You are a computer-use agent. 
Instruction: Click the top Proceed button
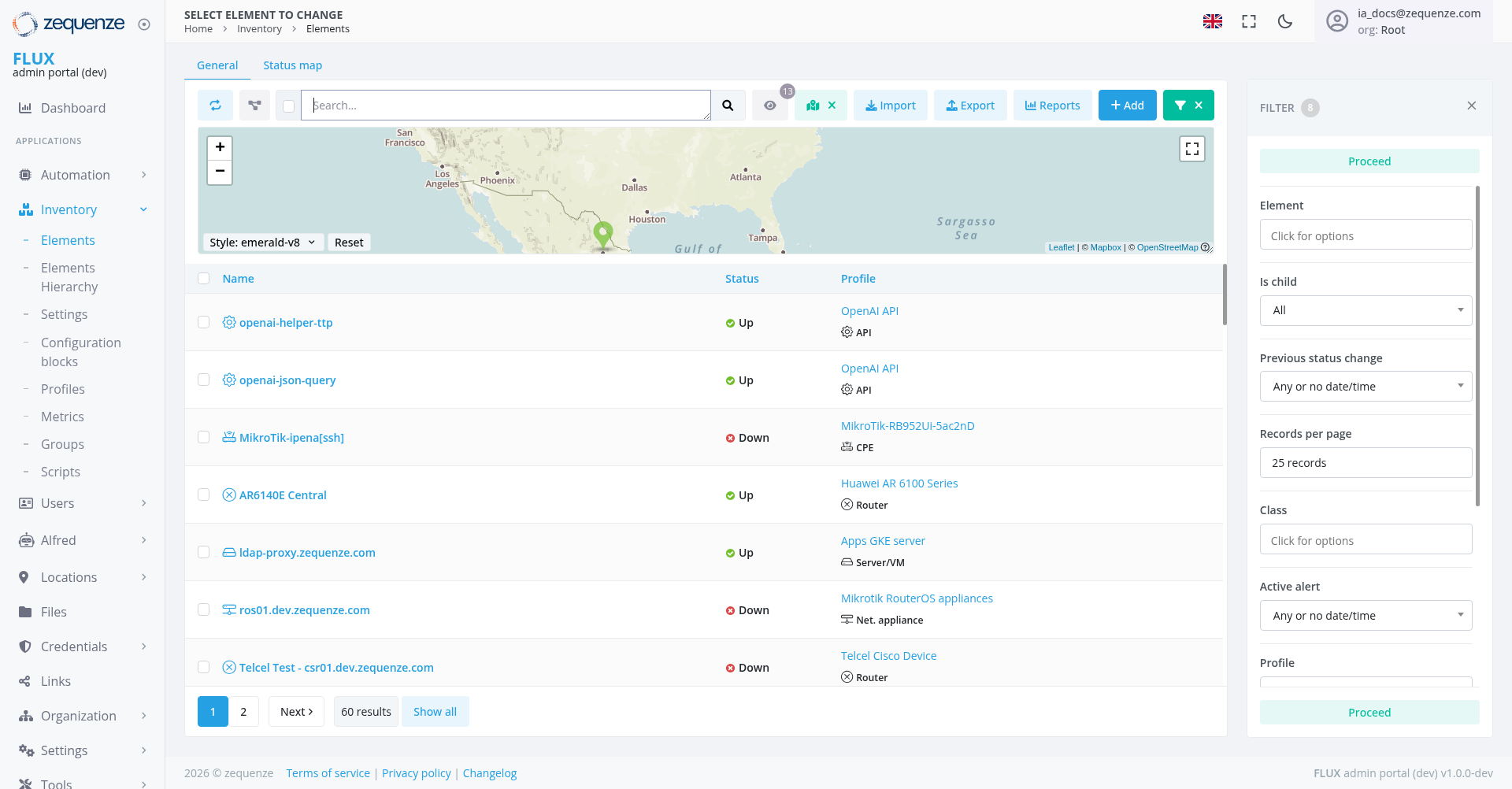pos(1369,161)
